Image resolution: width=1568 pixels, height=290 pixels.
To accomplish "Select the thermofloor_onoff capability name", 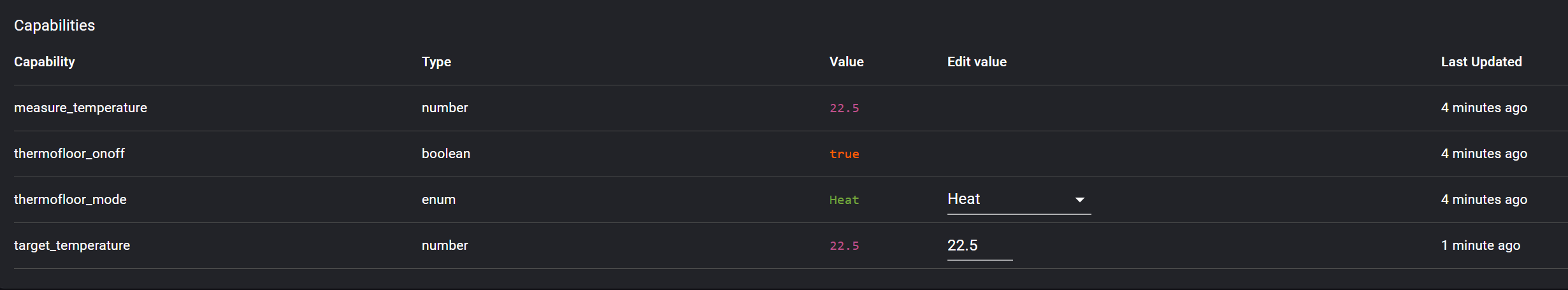I will point(69,154).
